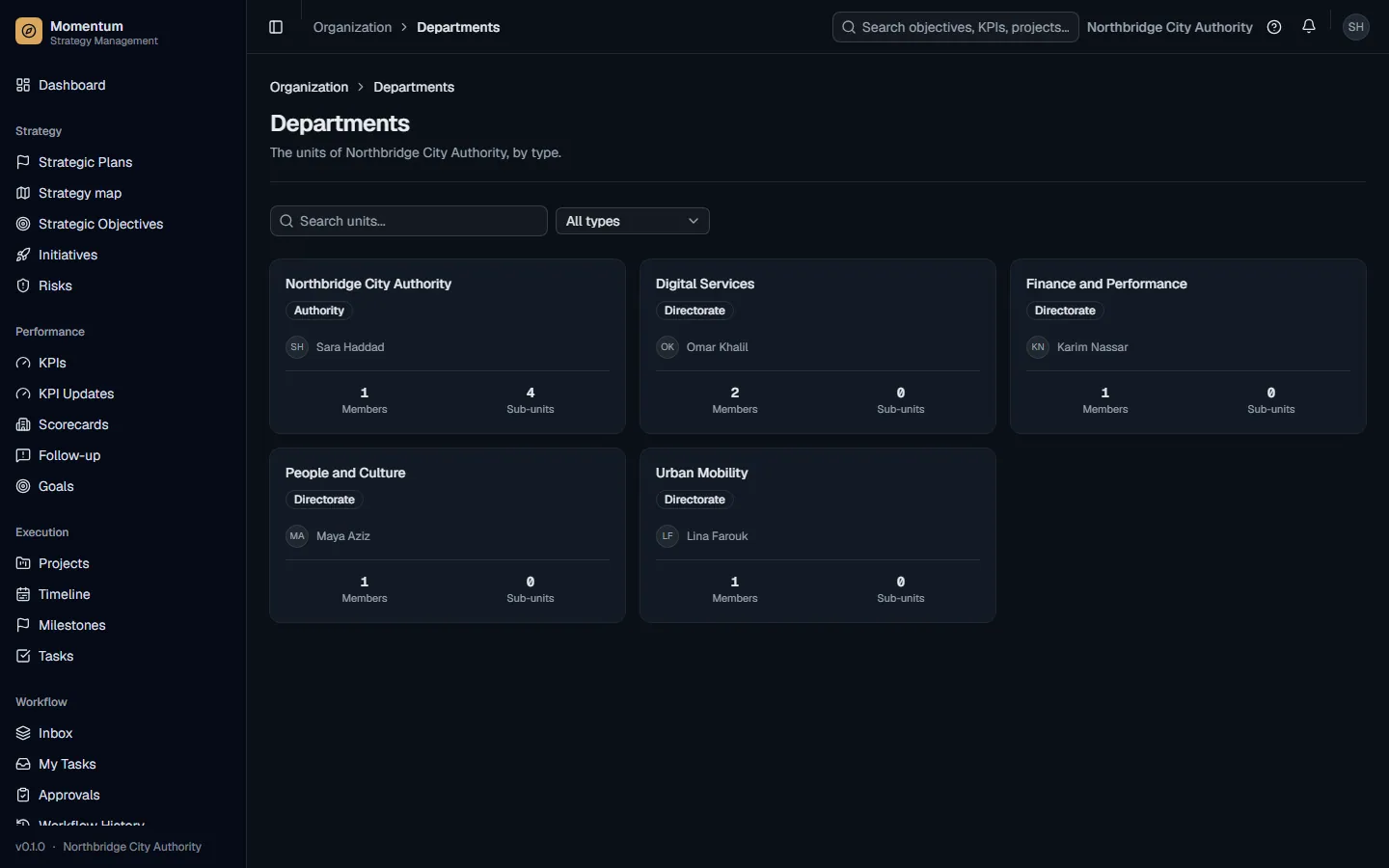
Task: Click the KPIs gauge icon
Action: point(23,363)
